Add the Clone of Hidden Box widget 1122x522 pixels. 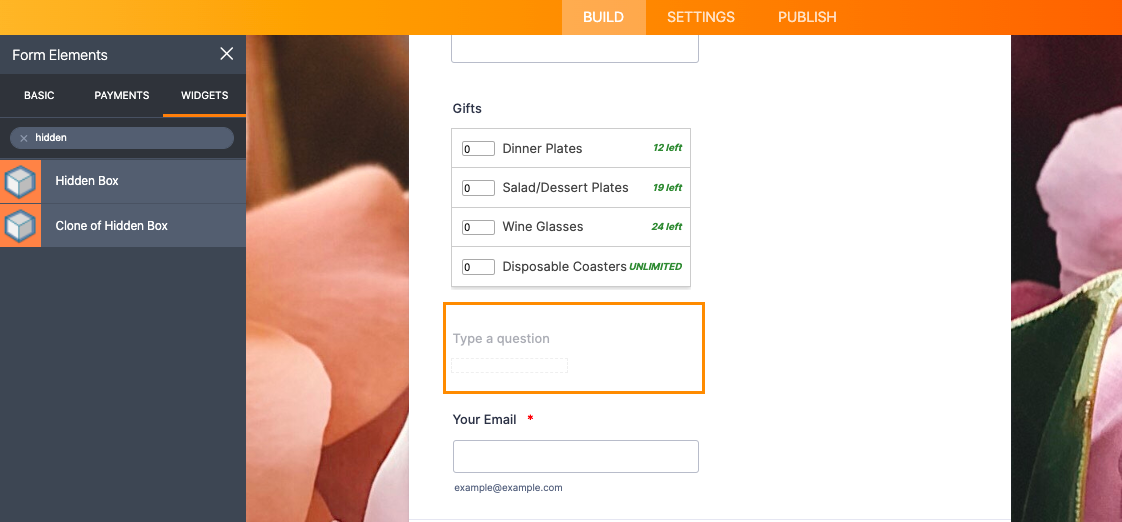pyautogui.click(x=112, y=226)
